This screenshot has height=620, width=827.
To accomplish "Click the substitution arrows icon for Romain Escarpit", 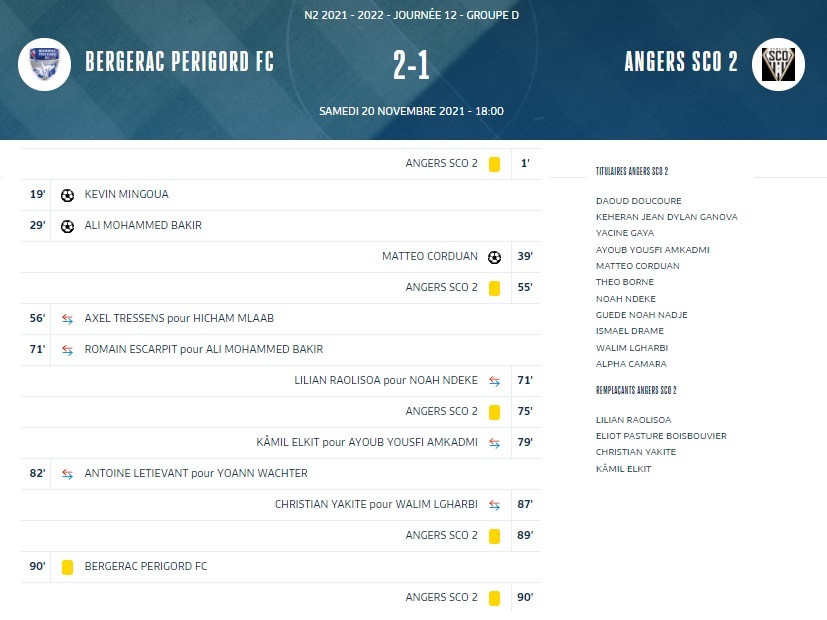I will pyautogui.click(x=68, y=350).
